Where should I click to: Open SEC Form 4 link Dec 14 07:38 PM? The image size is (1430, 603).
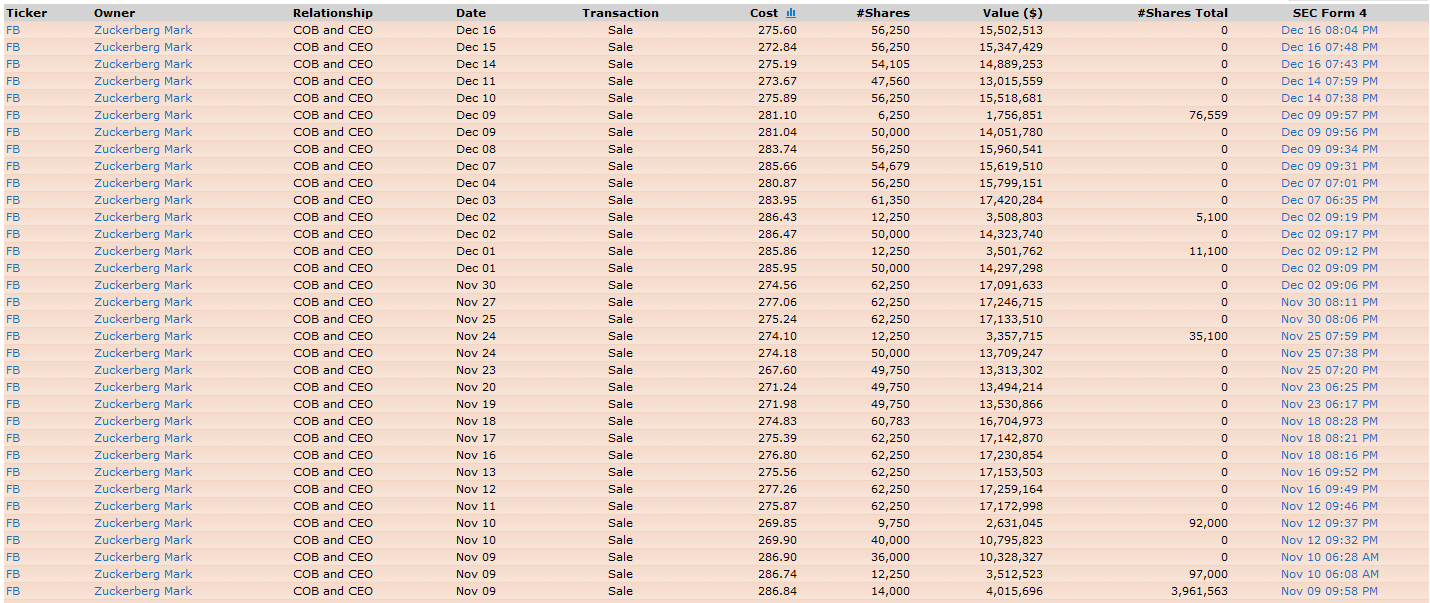pyautogui.click(x=1329, y=98)
